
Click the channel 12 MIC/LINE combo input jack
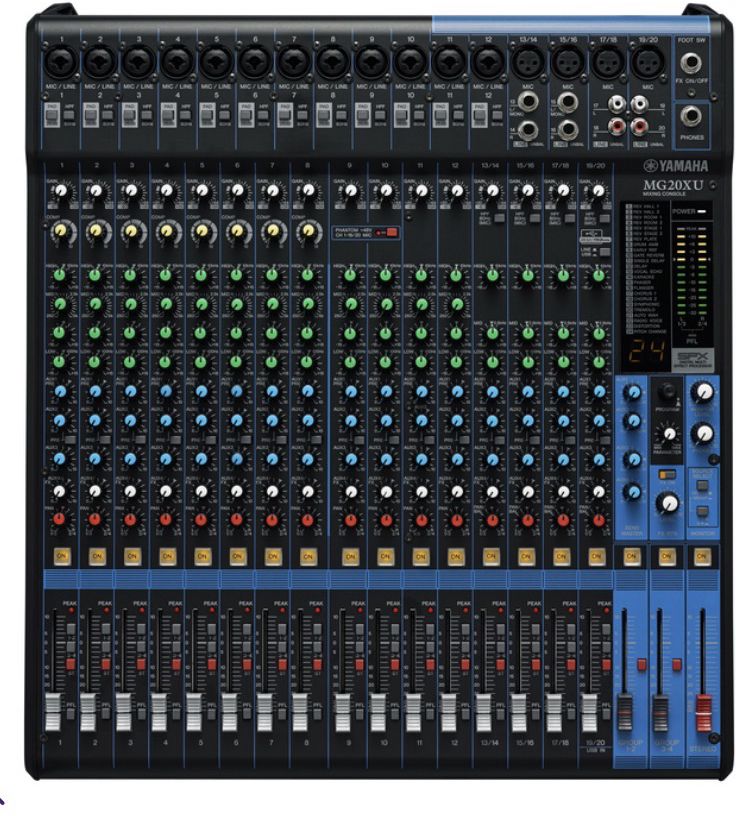[x=488, y=62]
